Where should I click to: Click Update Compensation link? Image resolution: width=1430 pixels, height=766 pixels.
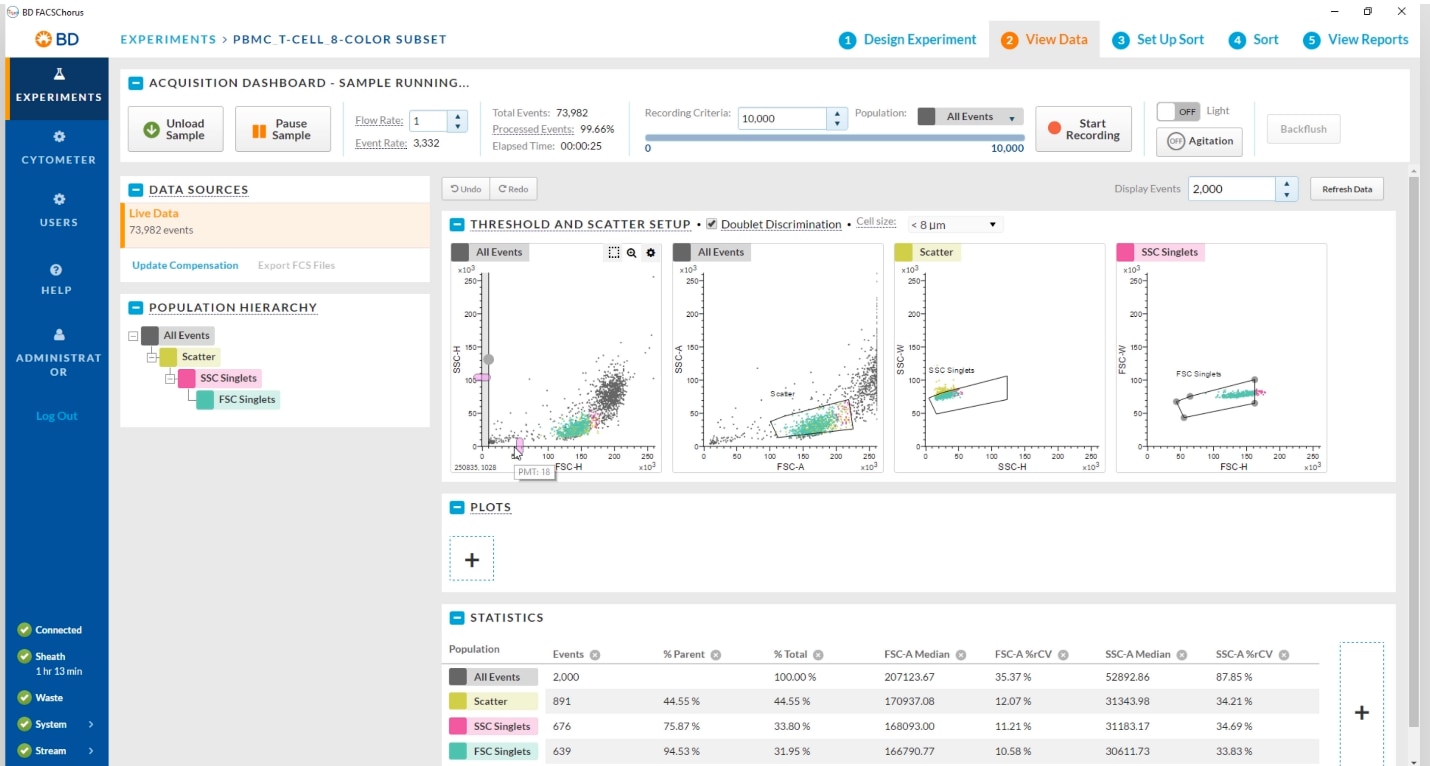(x=185, y=265)
